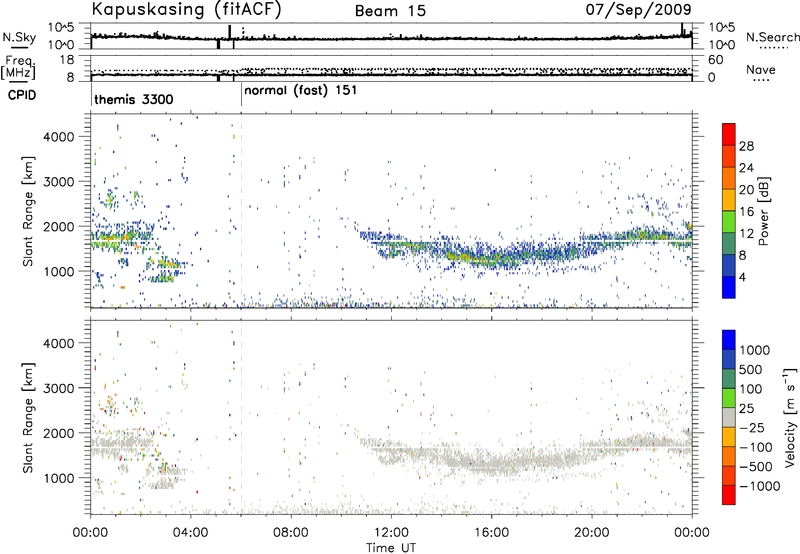
Task: Click the dashed vertical CPID change line in power panel
Action: tap(241, 211)
